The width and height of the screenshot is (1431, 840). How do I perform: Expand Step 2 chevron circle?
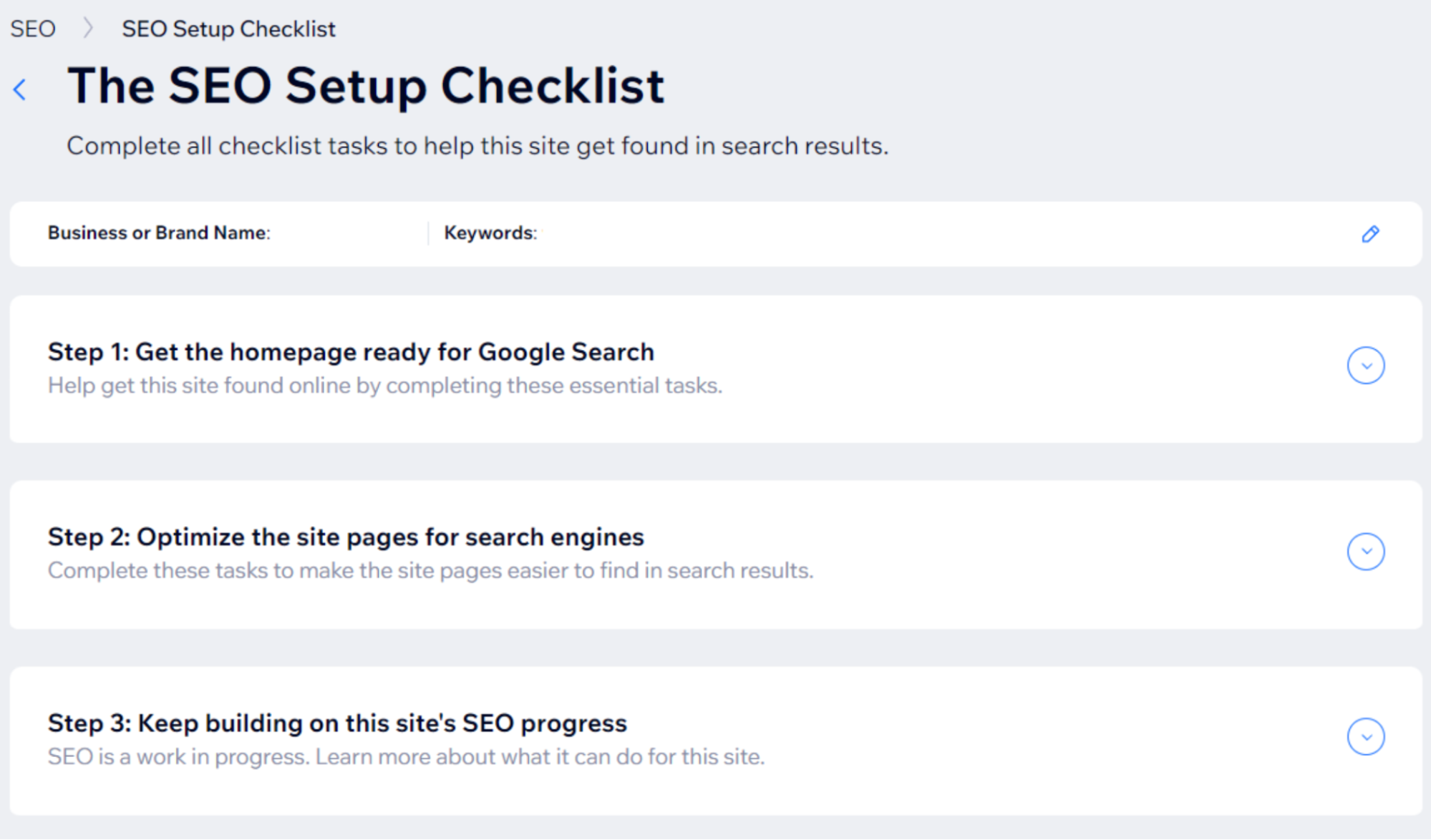pyautogui.click(x=1365, y=551)
